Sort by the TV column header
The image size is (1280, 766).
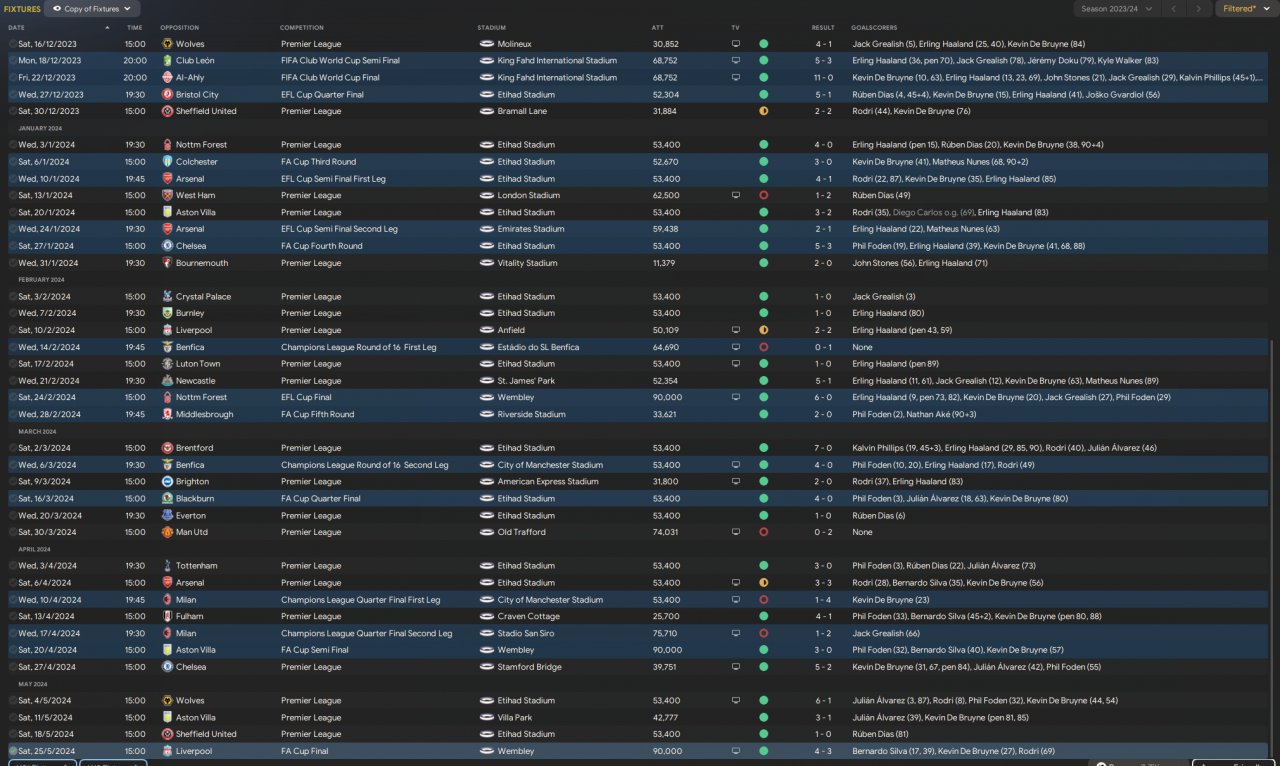pyautogui.click(x=735, y=27)
